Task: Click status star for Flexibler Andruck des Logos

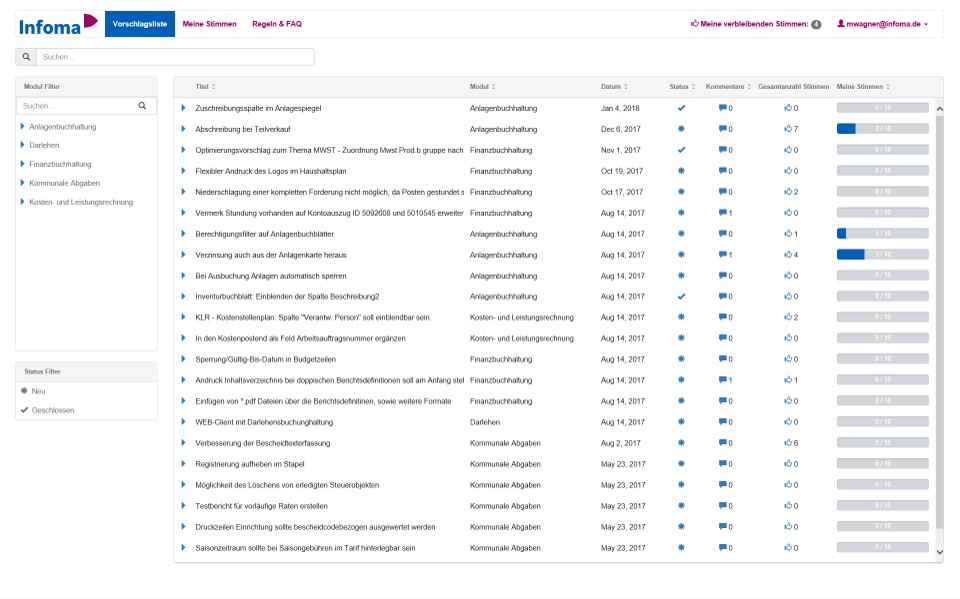Action: [681, 171]
